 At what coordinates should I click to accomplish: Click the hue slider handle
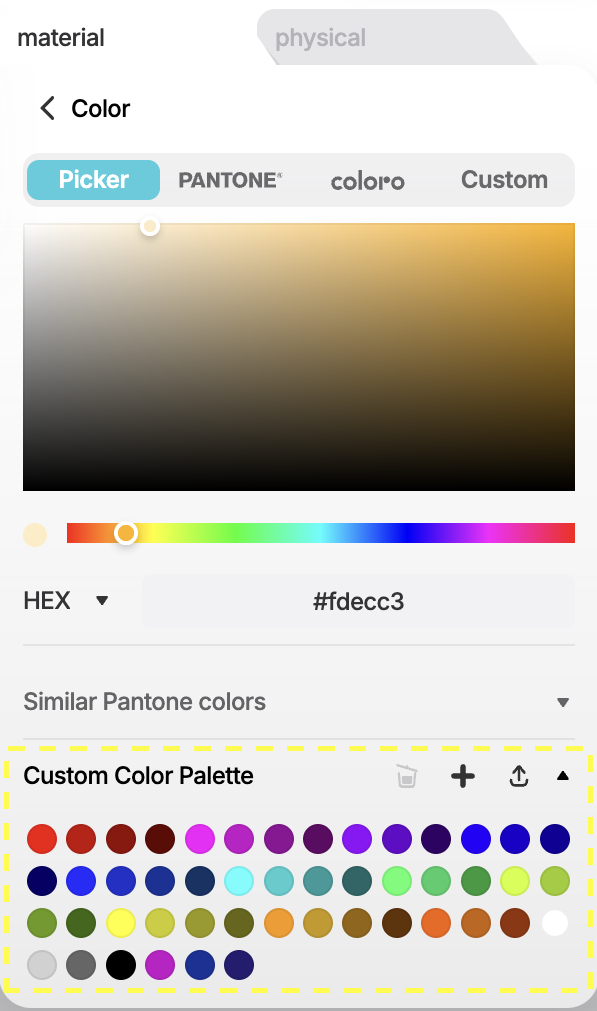[126, 532]
